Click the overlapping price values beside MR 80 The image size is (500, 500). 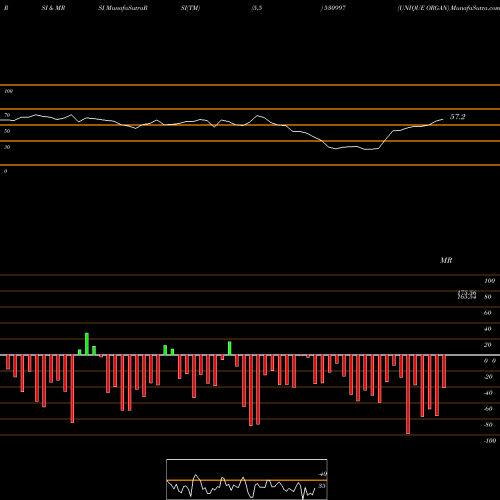pos(467,295)
